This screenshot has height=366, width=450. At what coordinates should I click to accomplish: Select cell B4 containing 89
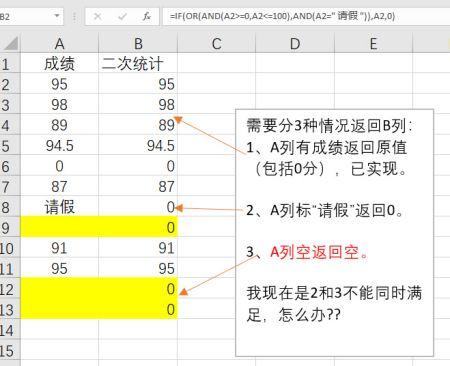(138, 125)
